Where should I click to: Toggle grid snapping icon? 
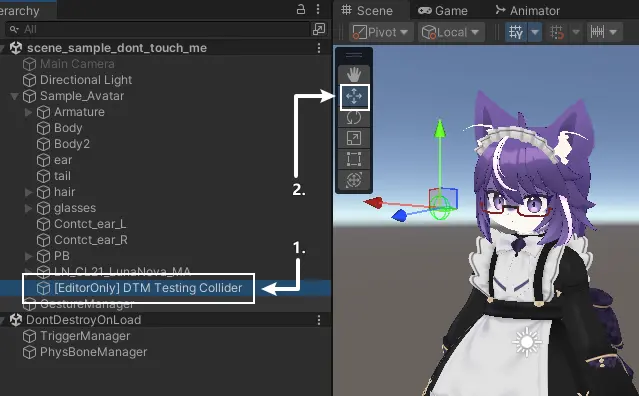pyautogui.click(x=557, y=32)
